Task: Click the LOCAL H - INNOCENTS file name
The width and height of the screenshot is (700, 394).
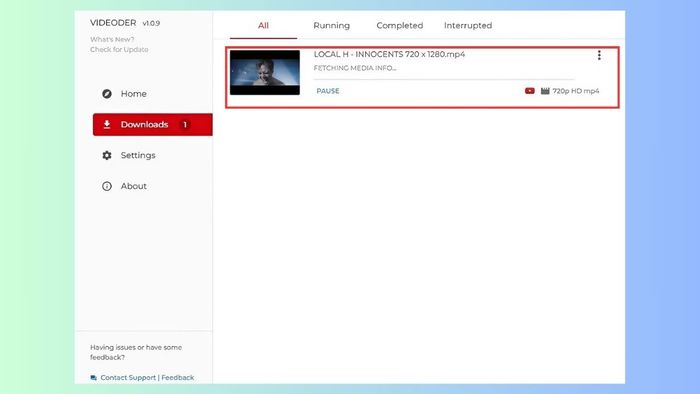Action: click(389, 54)
